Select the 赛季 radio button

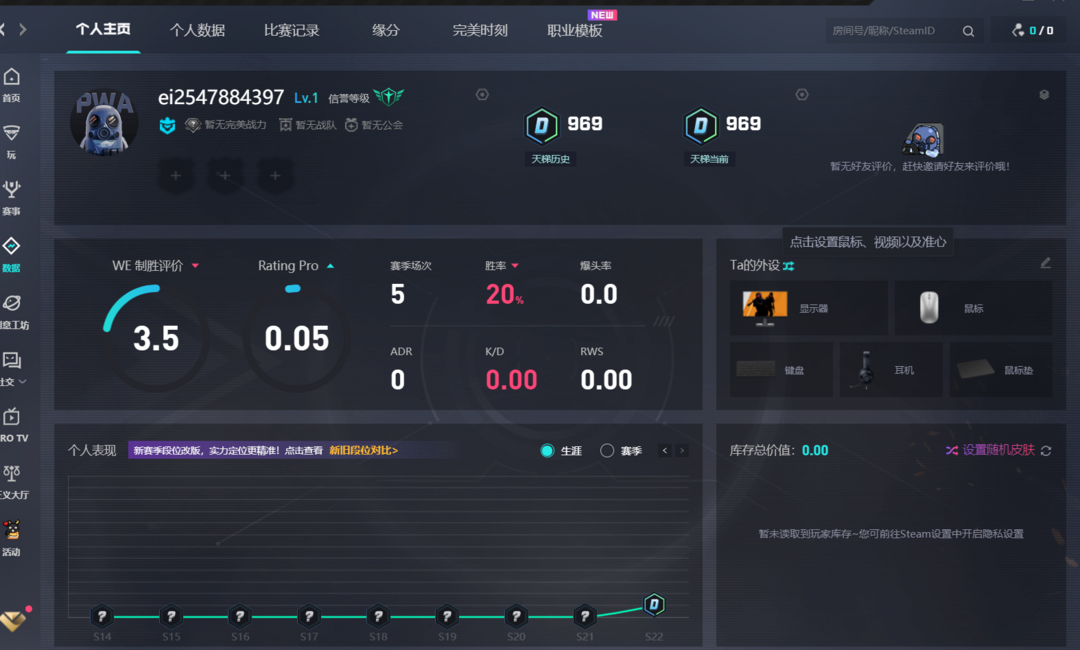(607, 450)
